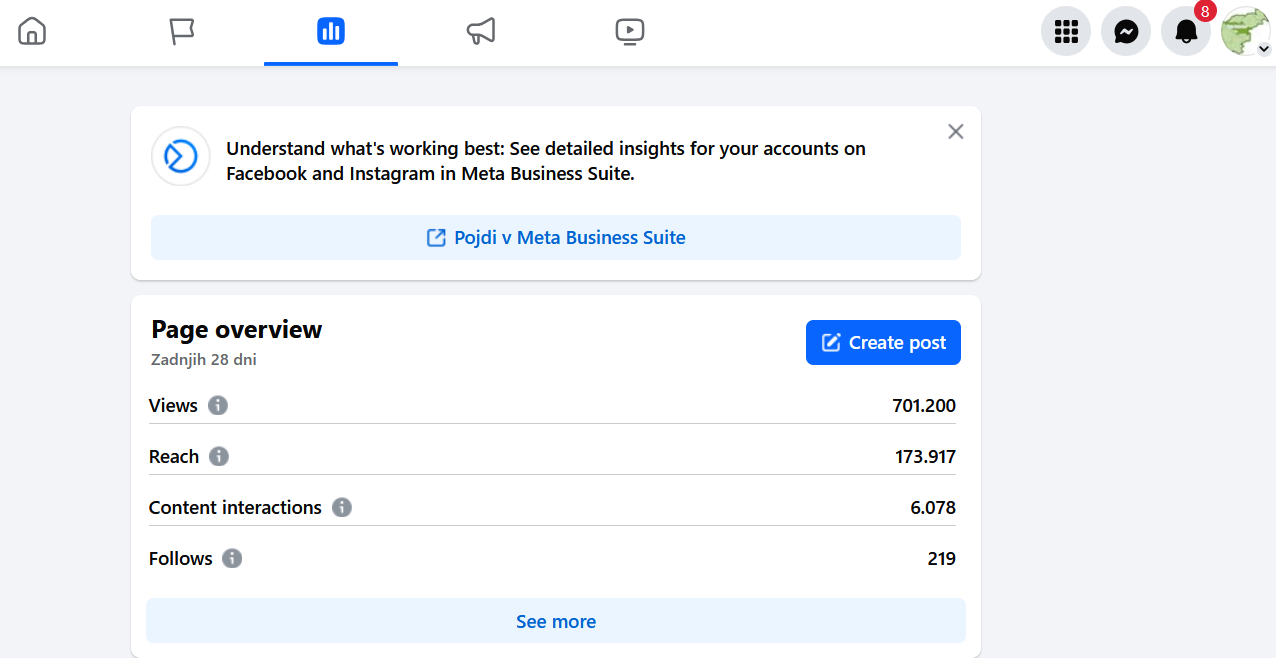Open the notifications bell
The height and width of the screenshot is (658, 1276).
click(1186, 32)
